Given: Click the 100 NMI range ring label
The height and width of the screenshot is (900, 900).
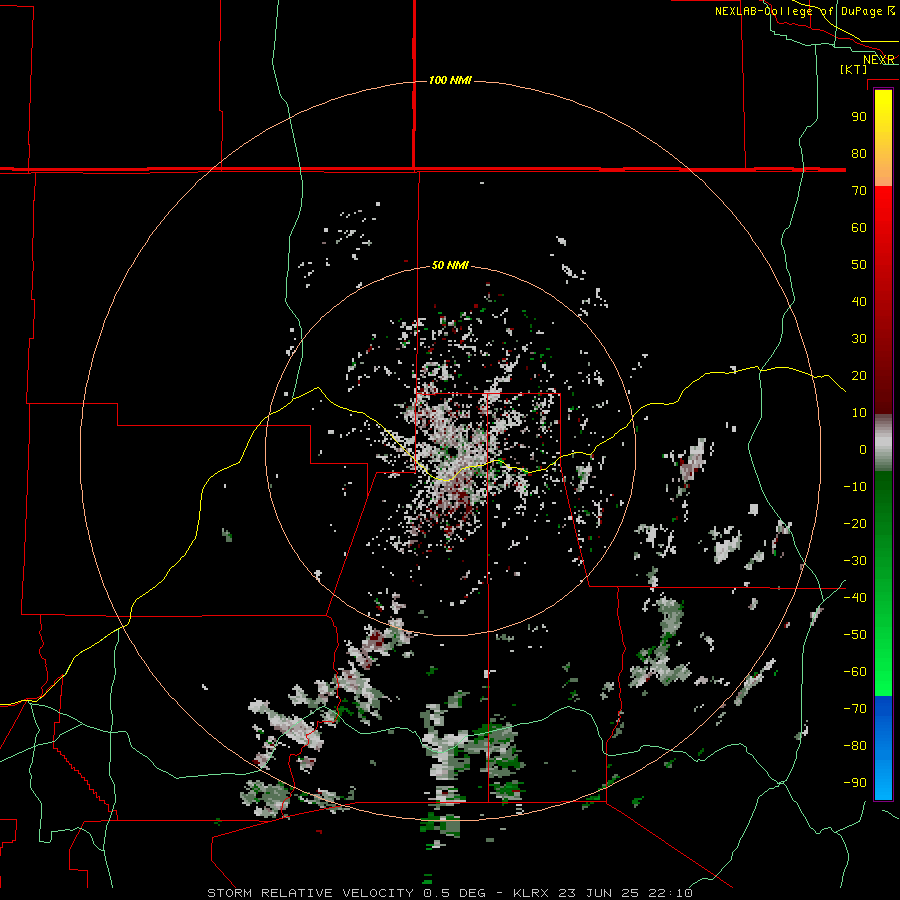Looking at the screenshot, I should coord(450,80).
